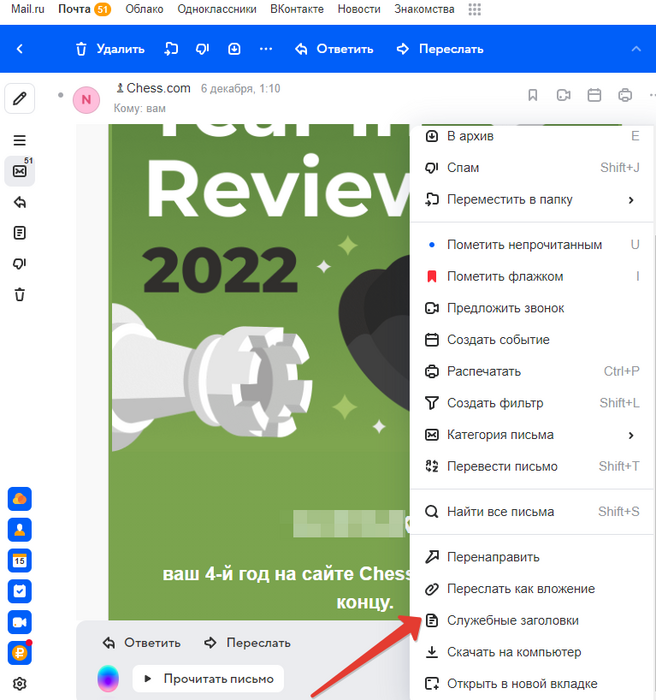Screen dimensions: 656x700
Task: Open the Знакомства link
Action: [x=424, y=9]
